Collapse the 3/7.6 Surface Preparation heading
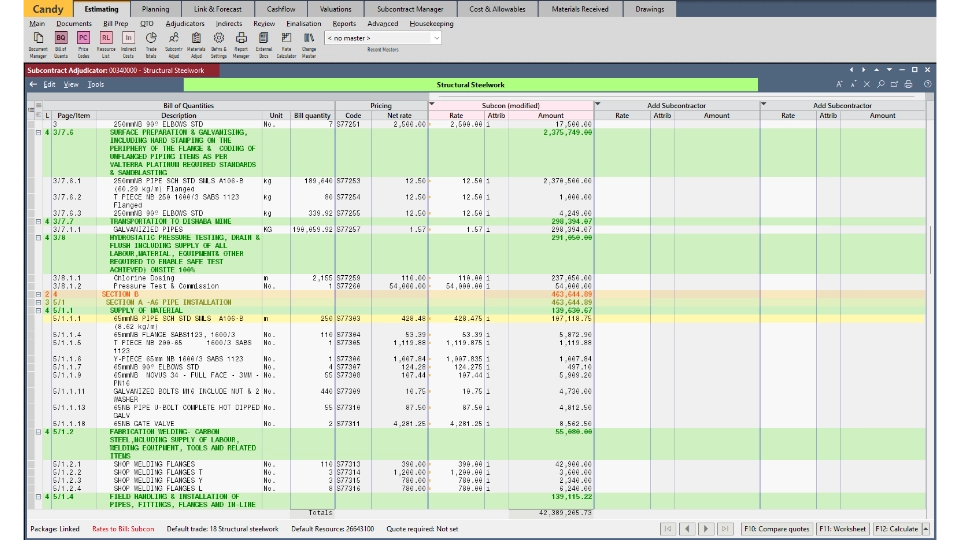The height and width of the screenshot is (540, 960). coord(38,132)
